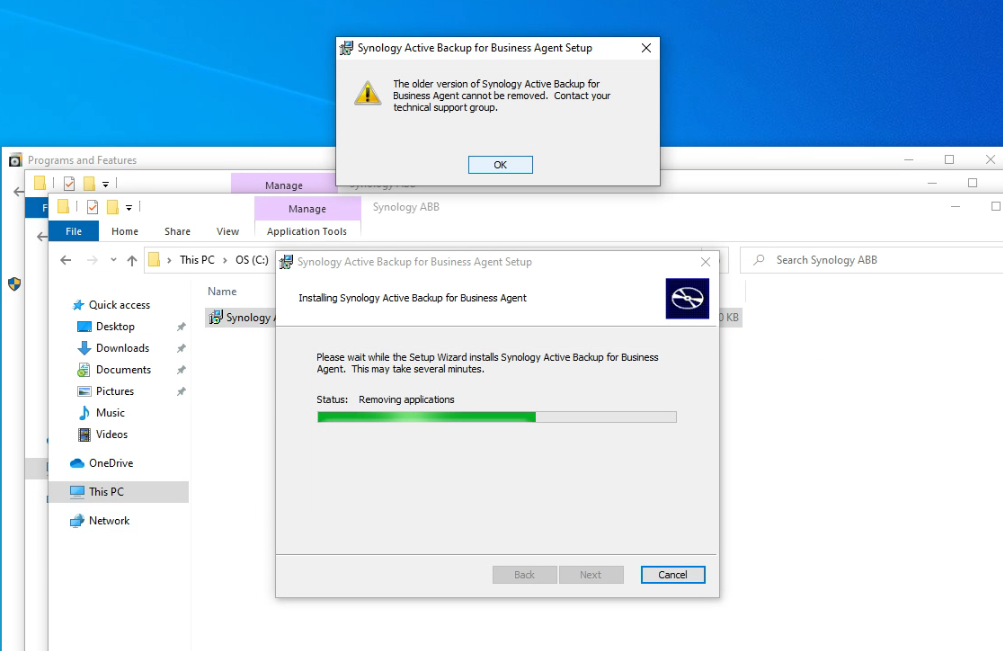Open the Pictures folder in the sidebar
The width and height of the screenshot is (1003, 651).
[115, 391]
